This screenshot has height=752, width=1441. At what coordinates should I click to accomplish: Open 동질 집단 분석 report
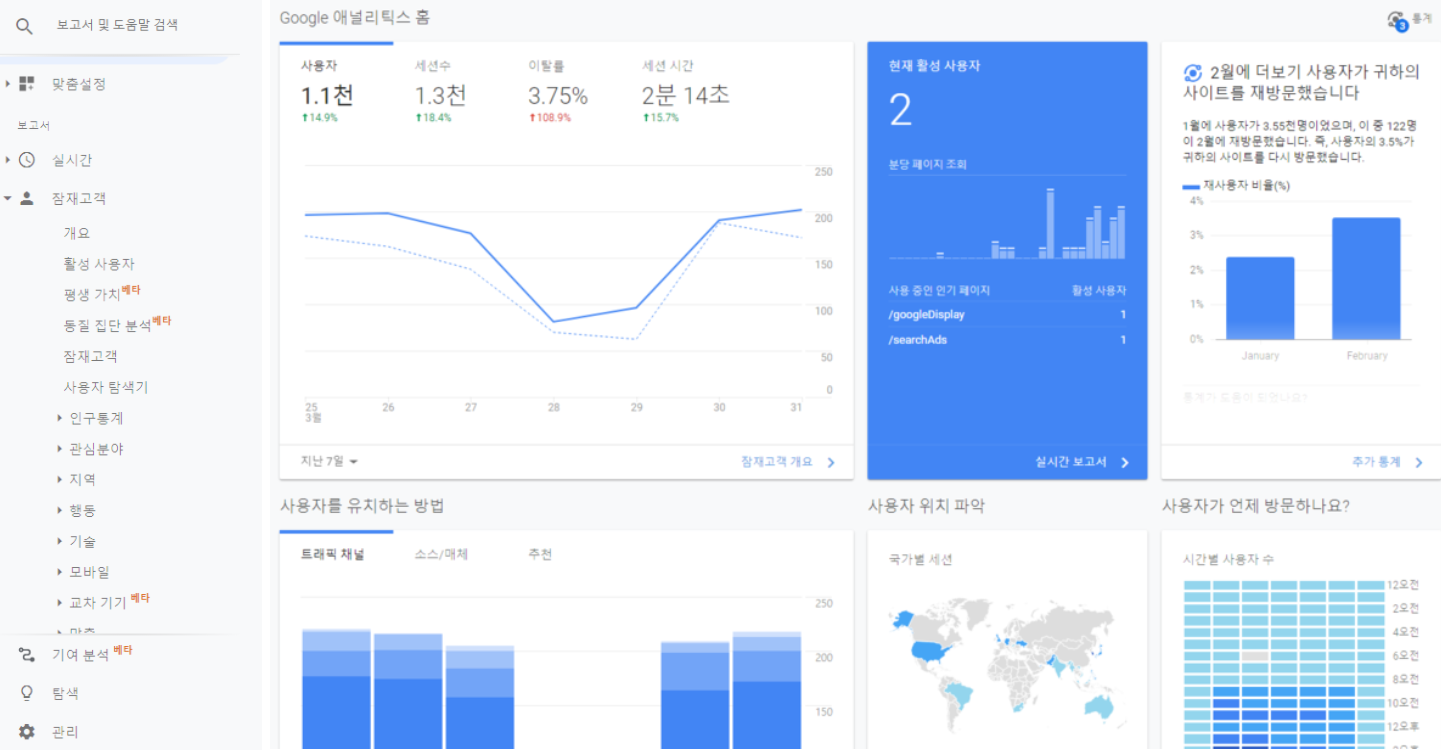(117, 324)
